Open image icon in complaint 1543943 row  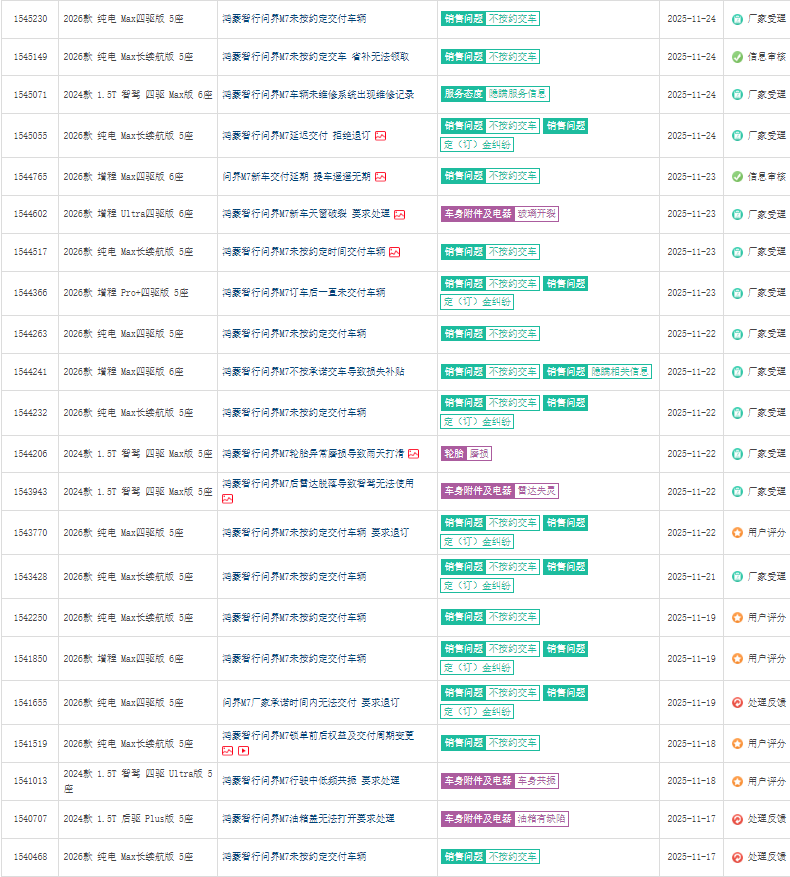tap(228, 498)
